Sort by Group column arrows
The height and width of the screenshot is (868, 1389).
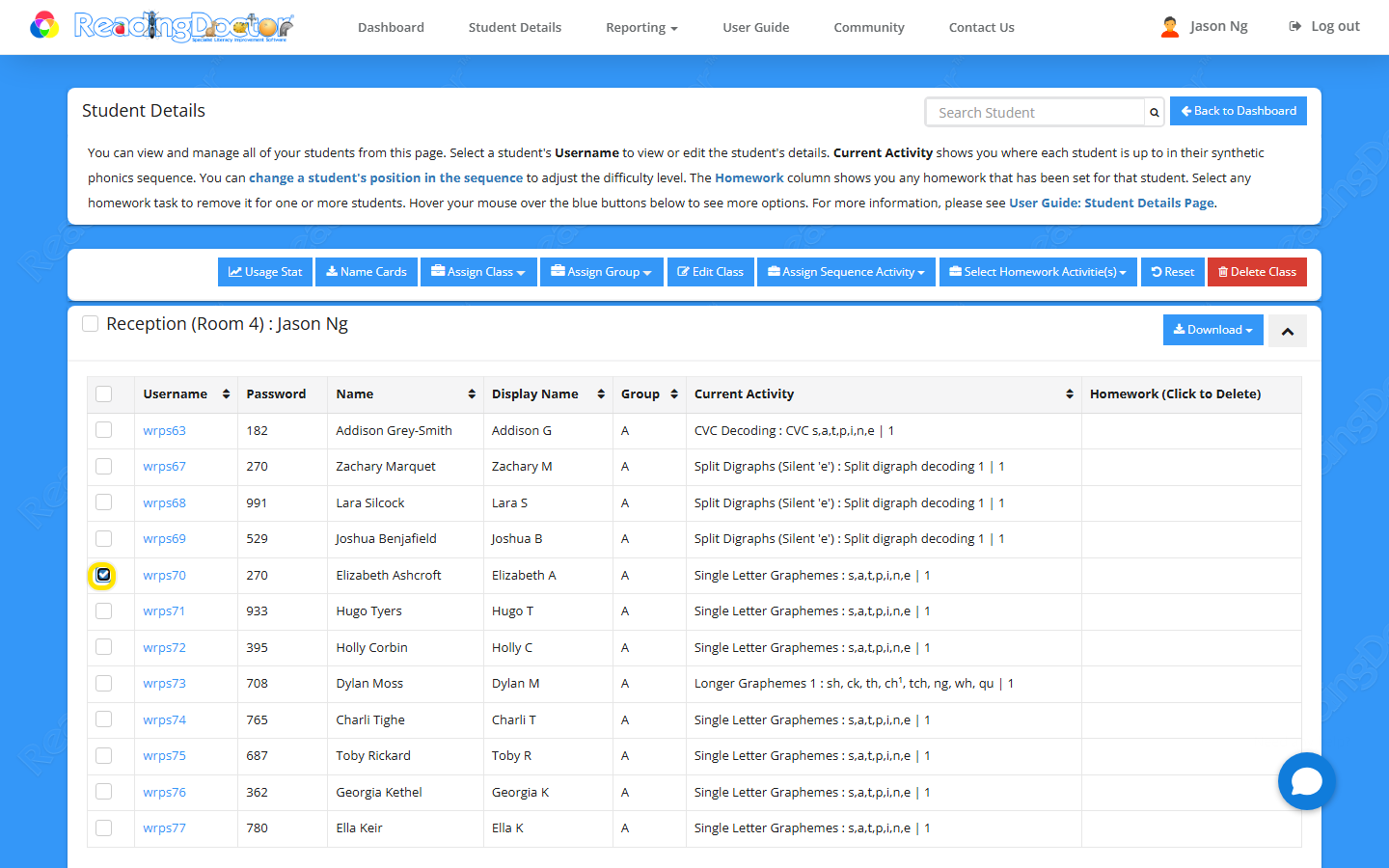pyautogui.click(x=674, y=393)
